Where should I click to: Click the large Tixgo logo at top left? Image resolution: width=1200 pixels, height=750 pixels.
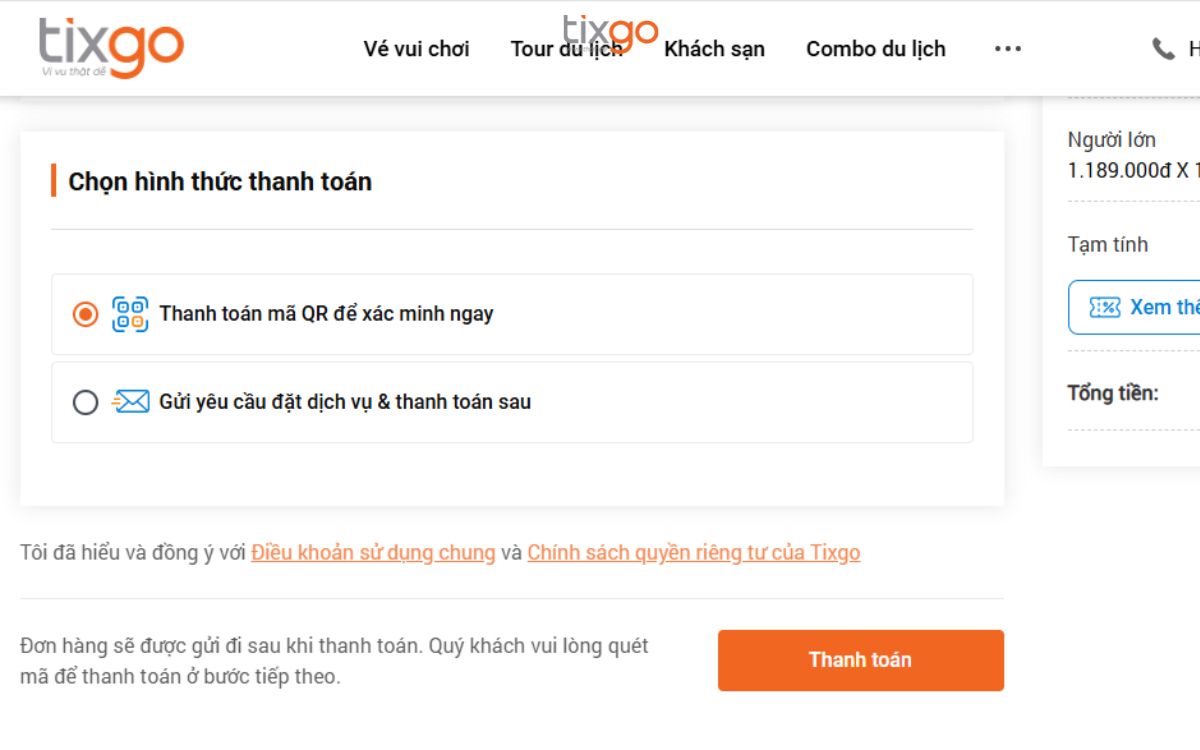pos(111,47)
